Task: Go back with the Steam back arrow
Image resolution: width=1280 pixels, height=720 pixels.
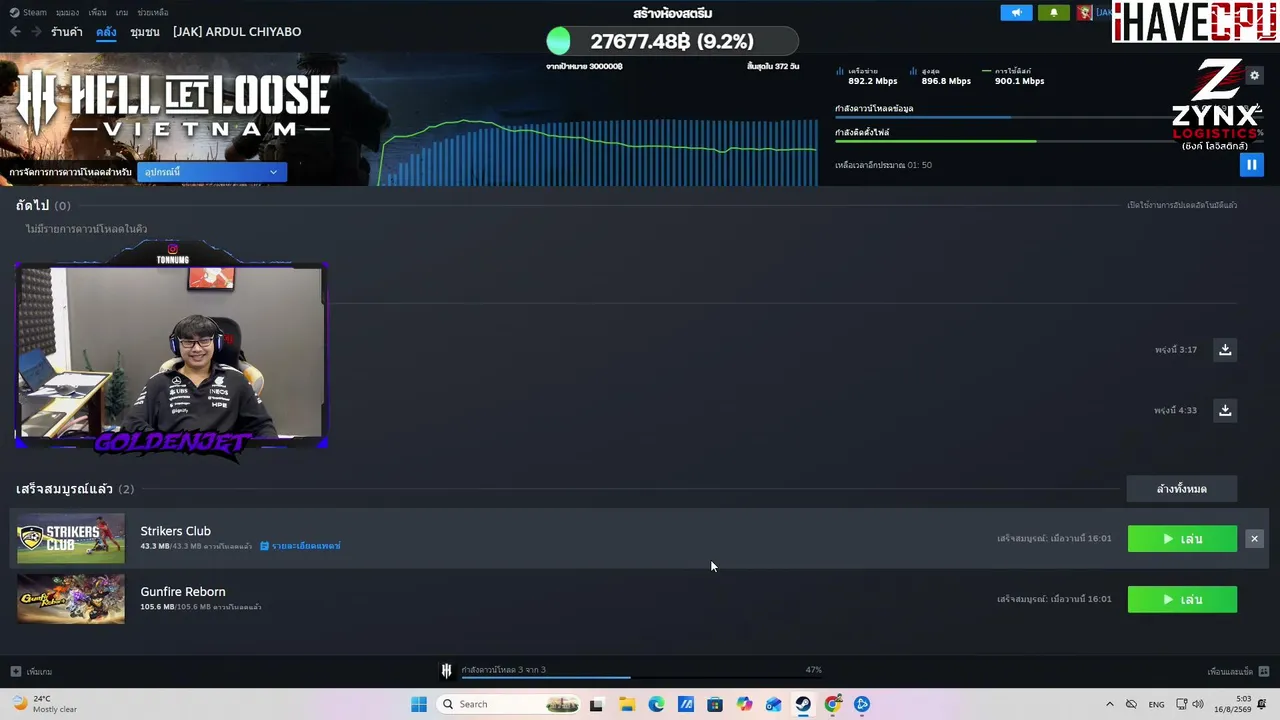Action: pyautogui.click(x=15, y=32)
